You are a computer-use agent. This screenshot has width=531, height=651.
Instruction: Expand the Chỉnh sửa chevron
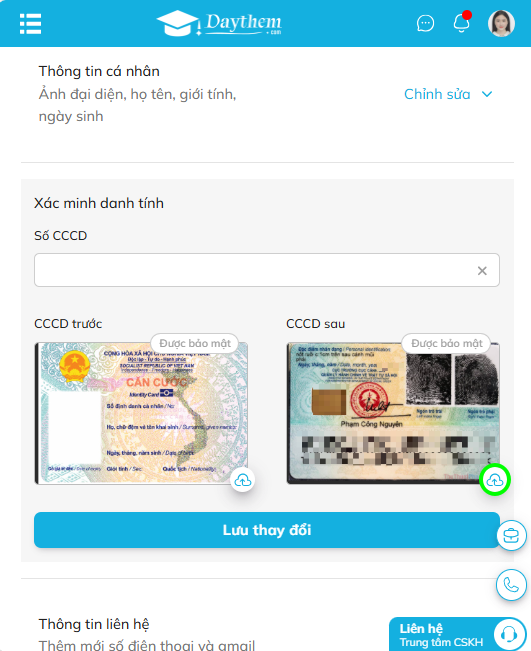[x=487, y=94]
